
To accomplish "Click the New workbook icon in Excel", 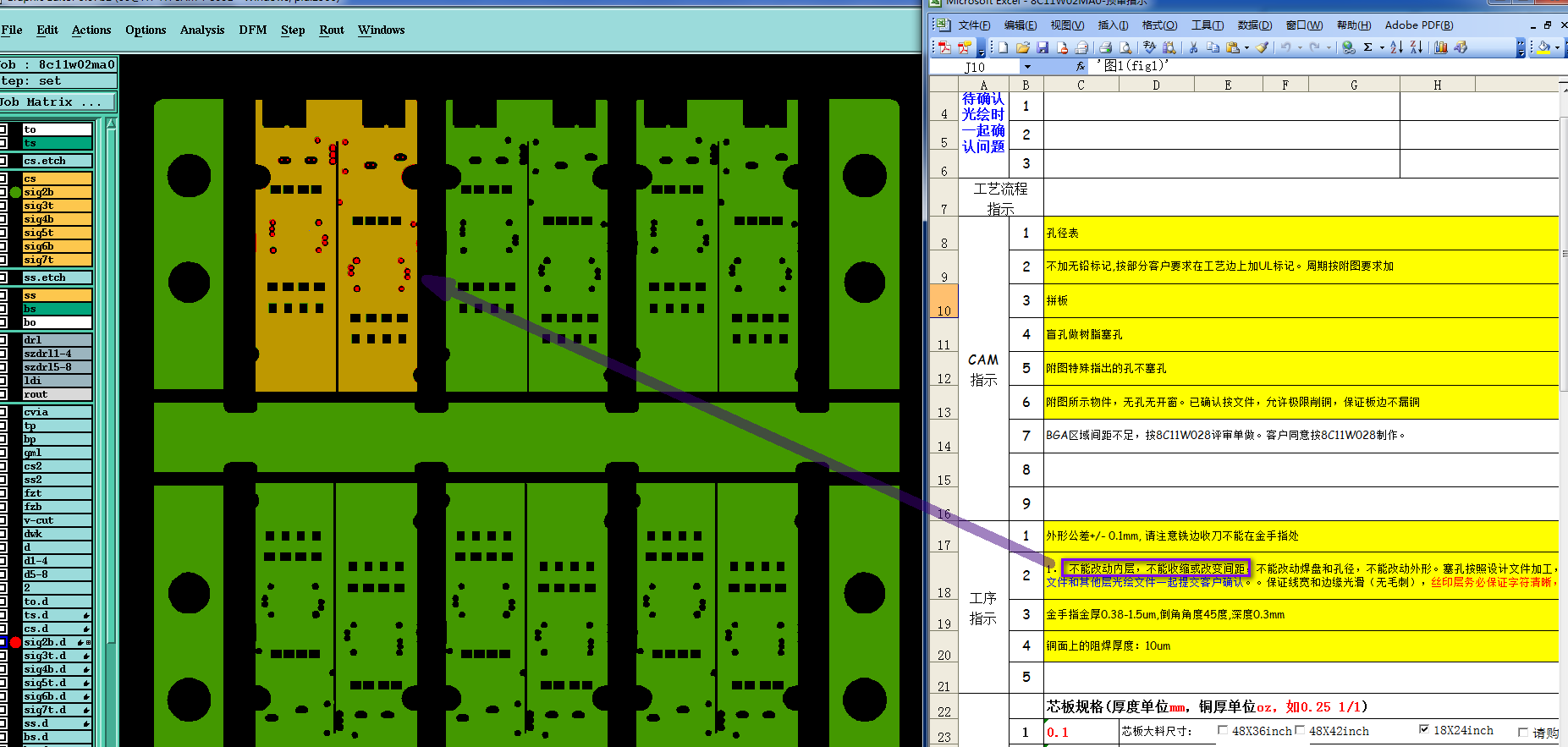I will 1003,47.
